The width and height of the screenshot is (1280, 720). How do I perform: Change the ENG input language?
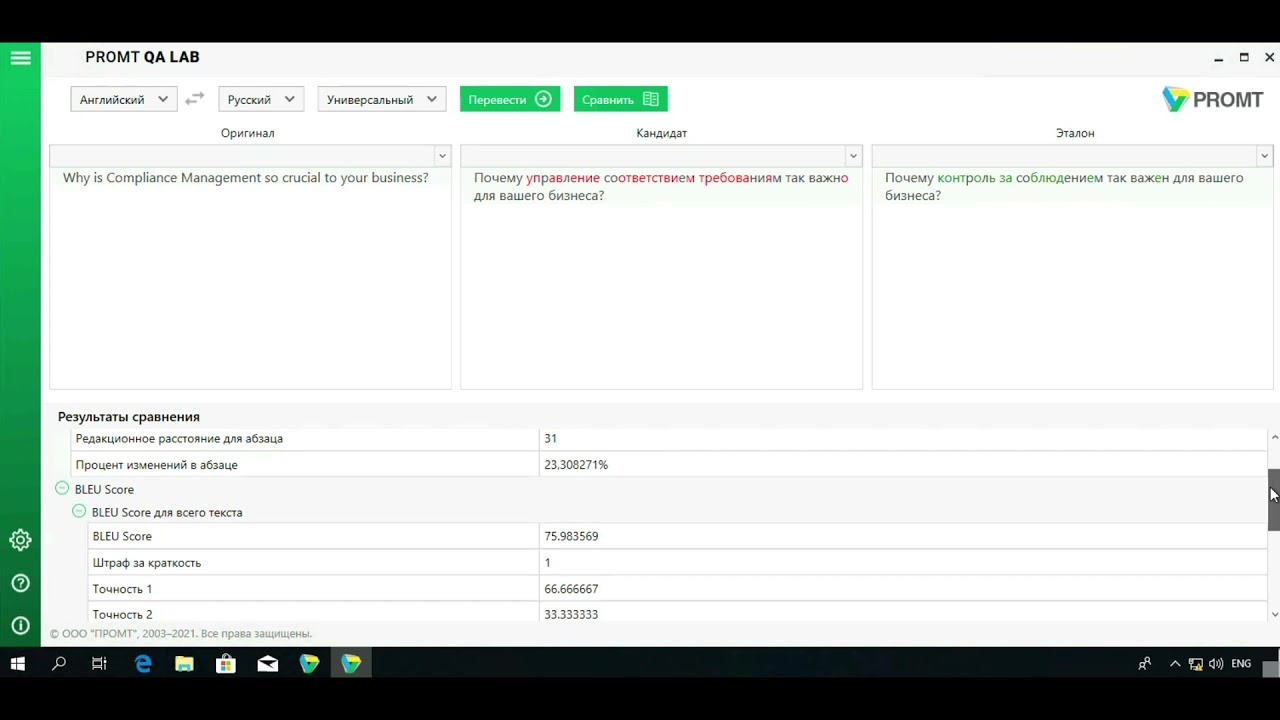tap(1241, 663)
